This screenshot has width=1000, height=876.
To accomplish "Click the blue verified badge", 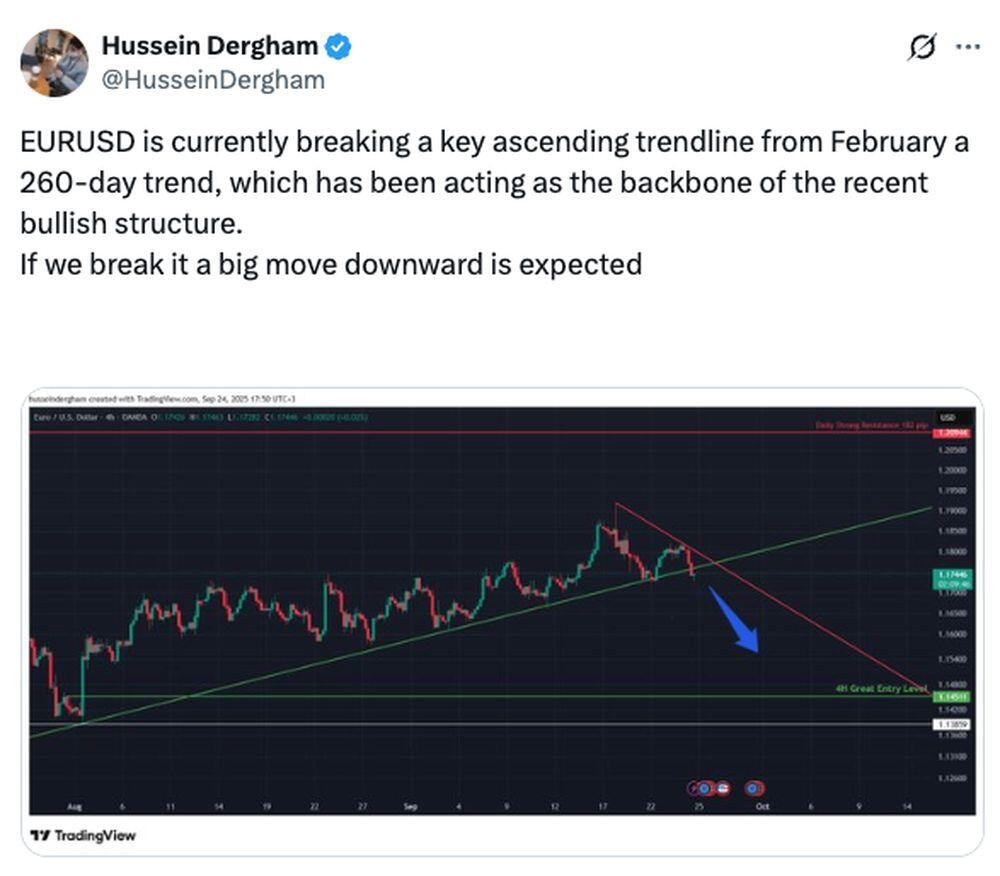I will (x=340, y=46).
